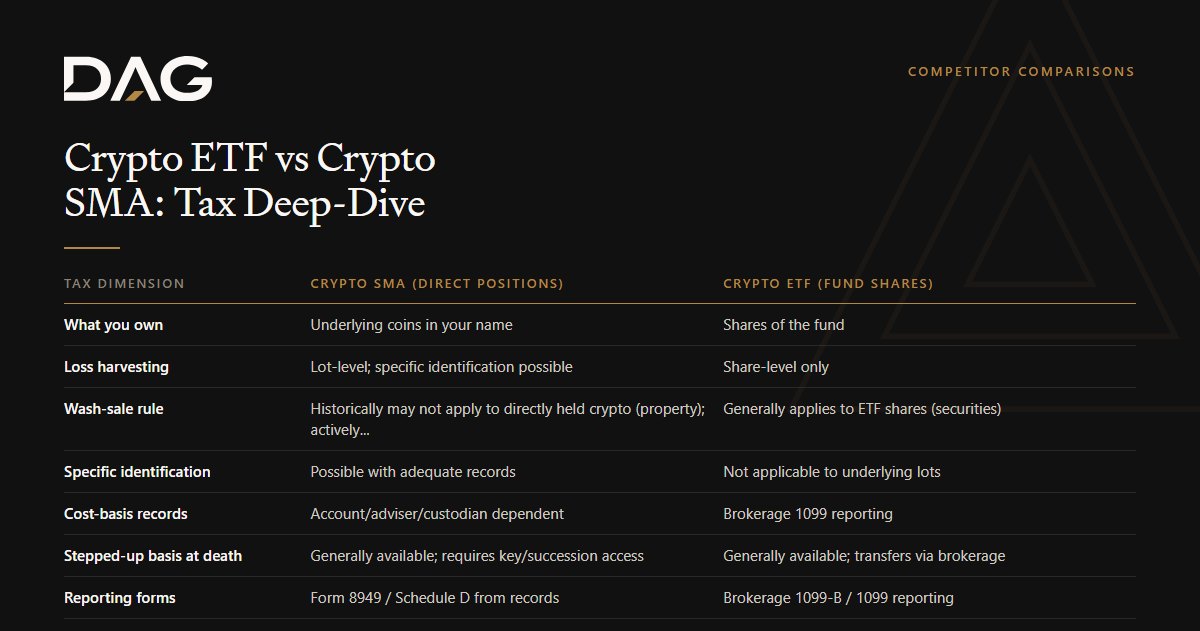Select 'Stepped-up basis at death' row label
The width and height of the screenshot is (1200, 631).
click(x=153, y=556)
